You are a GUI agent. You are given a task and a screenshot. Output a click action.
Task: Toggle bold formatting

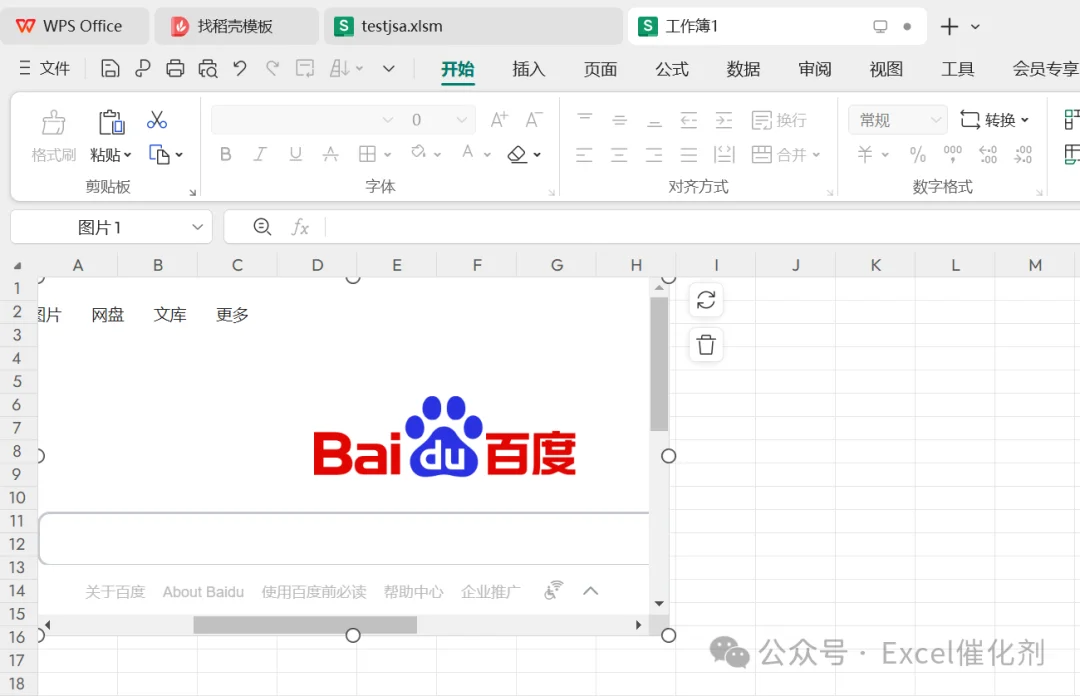225,154
